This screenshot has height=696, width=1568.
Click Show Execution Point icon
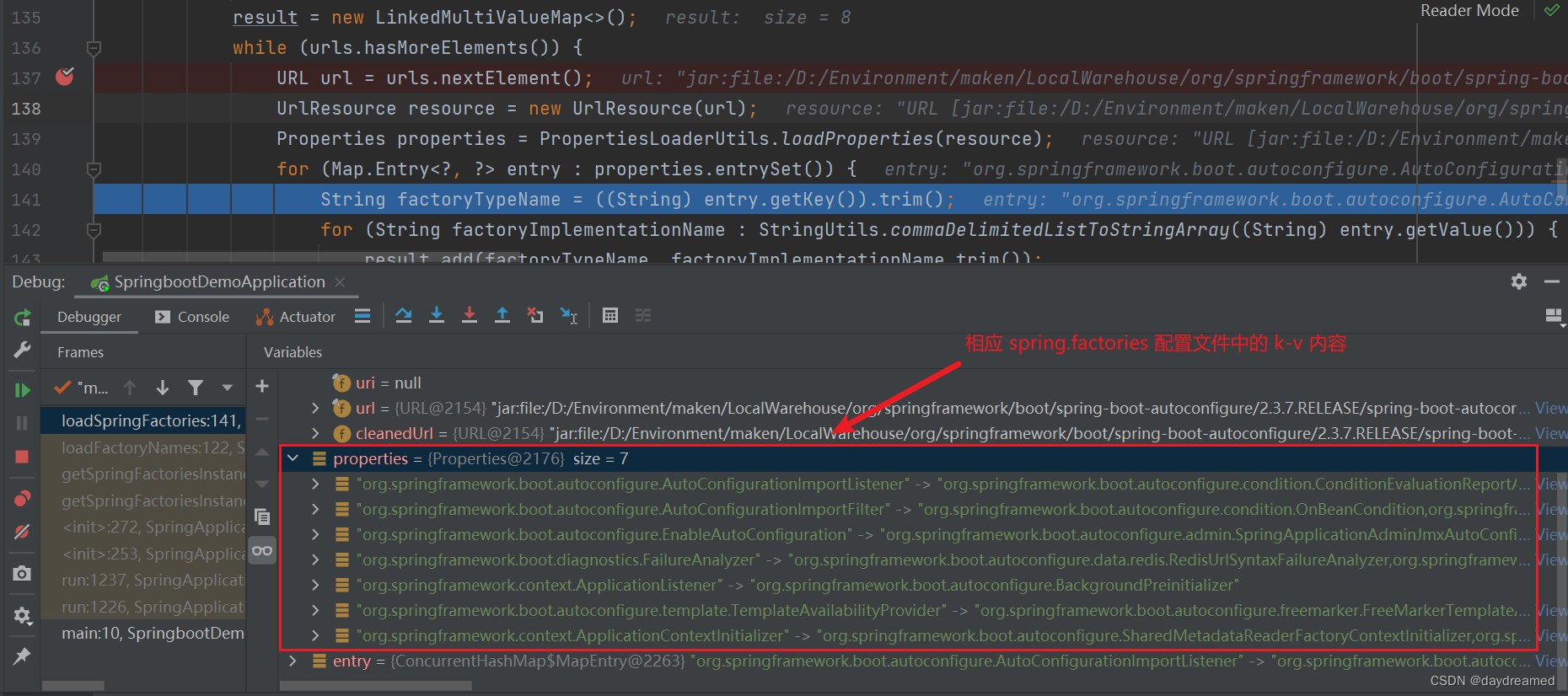pos(362,316)
